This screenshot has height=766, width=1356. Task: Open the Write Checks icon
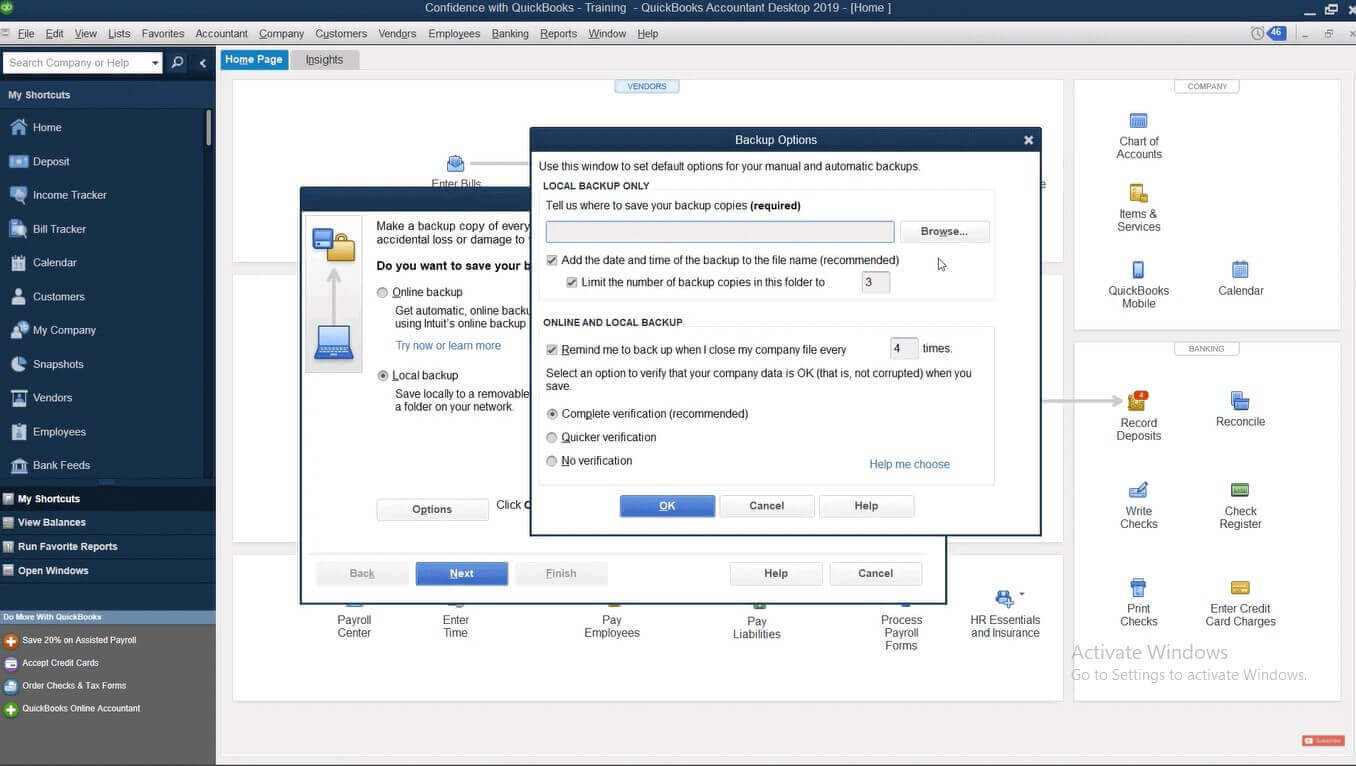point(1138,490)
